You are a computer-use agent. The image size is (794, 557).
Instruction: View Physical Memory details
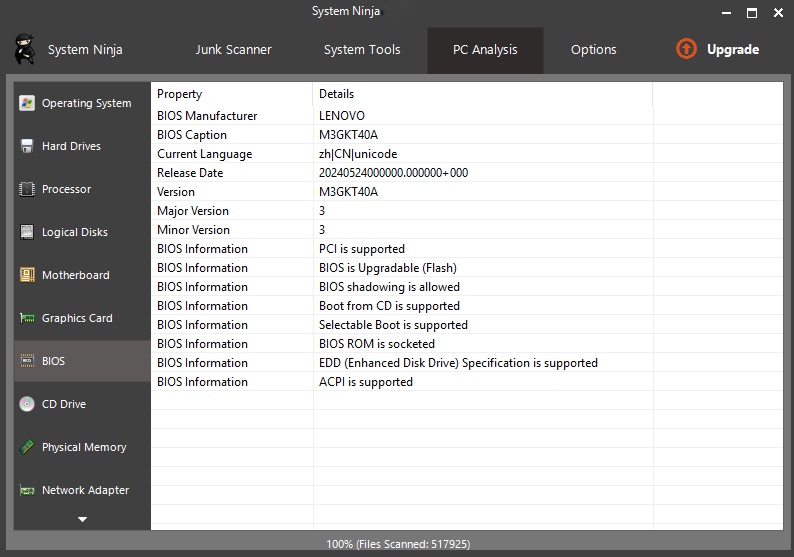[x=84, y=447]
